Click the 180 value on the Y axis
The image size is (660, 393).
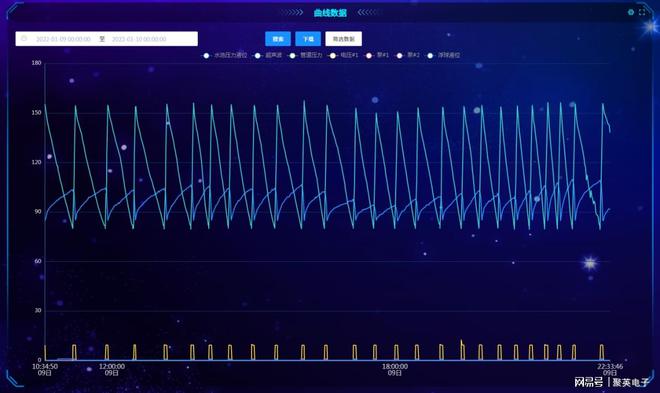pyautogui.click(x=37, y=63)
